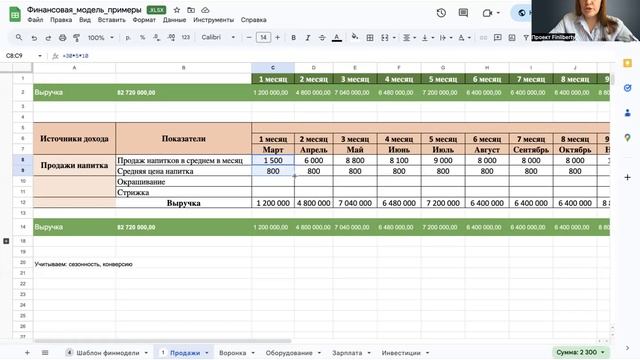
Task: Select the cell with 6 000 under Апрель
Action: (313, 160)
